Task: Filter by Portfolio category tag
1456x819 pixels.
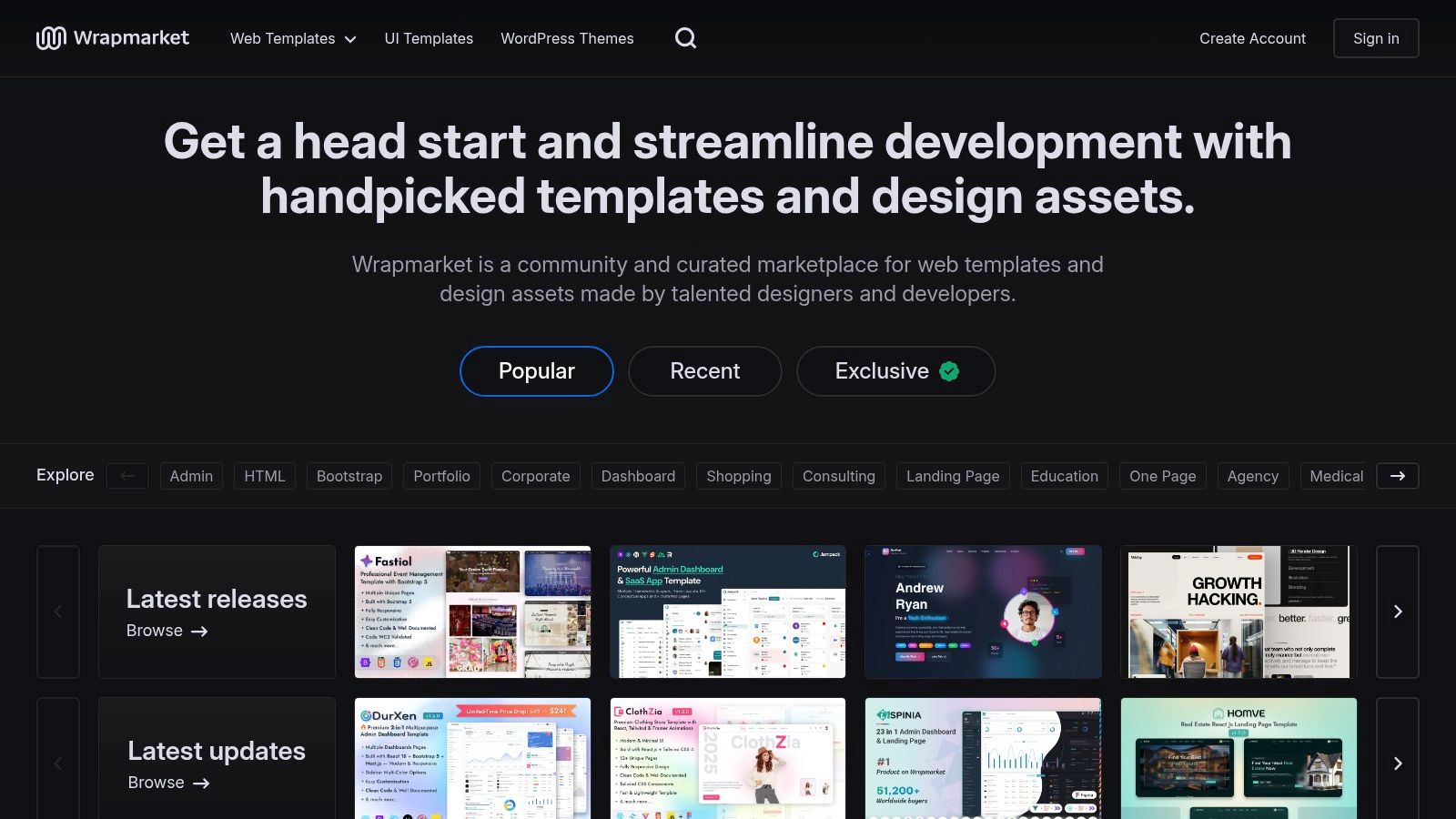Action: point(442,476)
